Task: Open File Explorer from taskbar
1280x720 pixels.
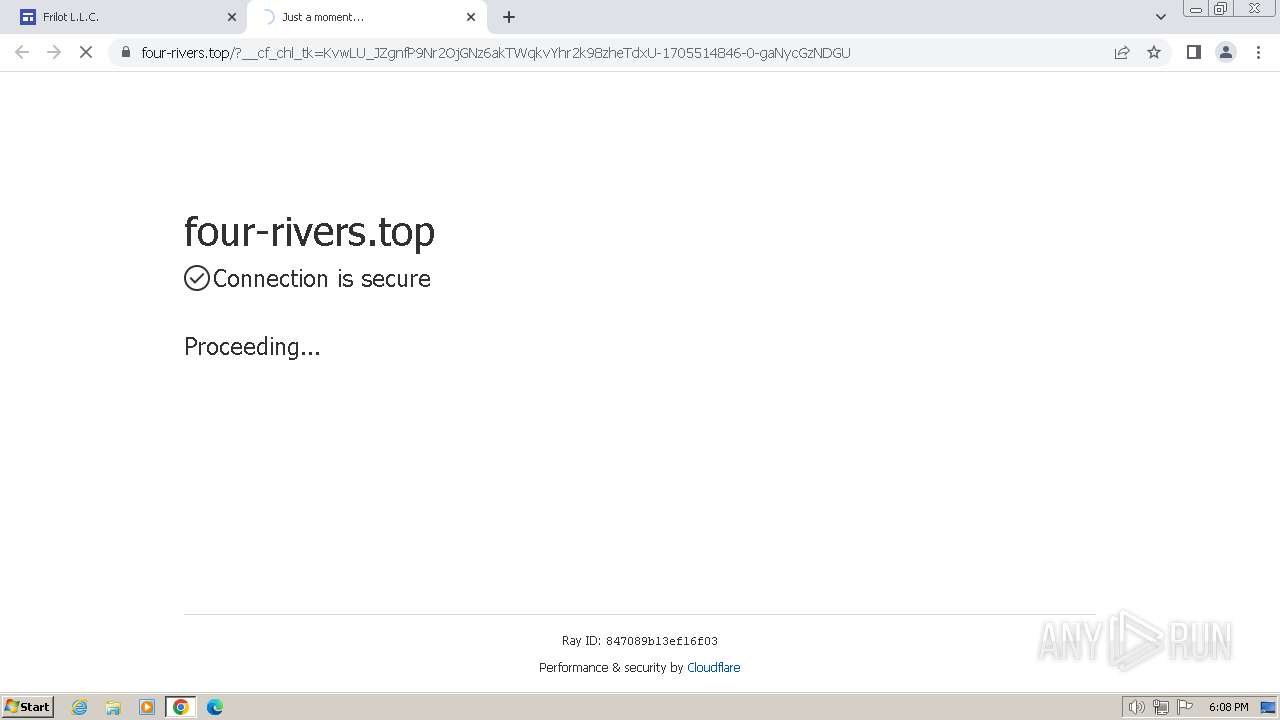Action: [x=113, y=707]
